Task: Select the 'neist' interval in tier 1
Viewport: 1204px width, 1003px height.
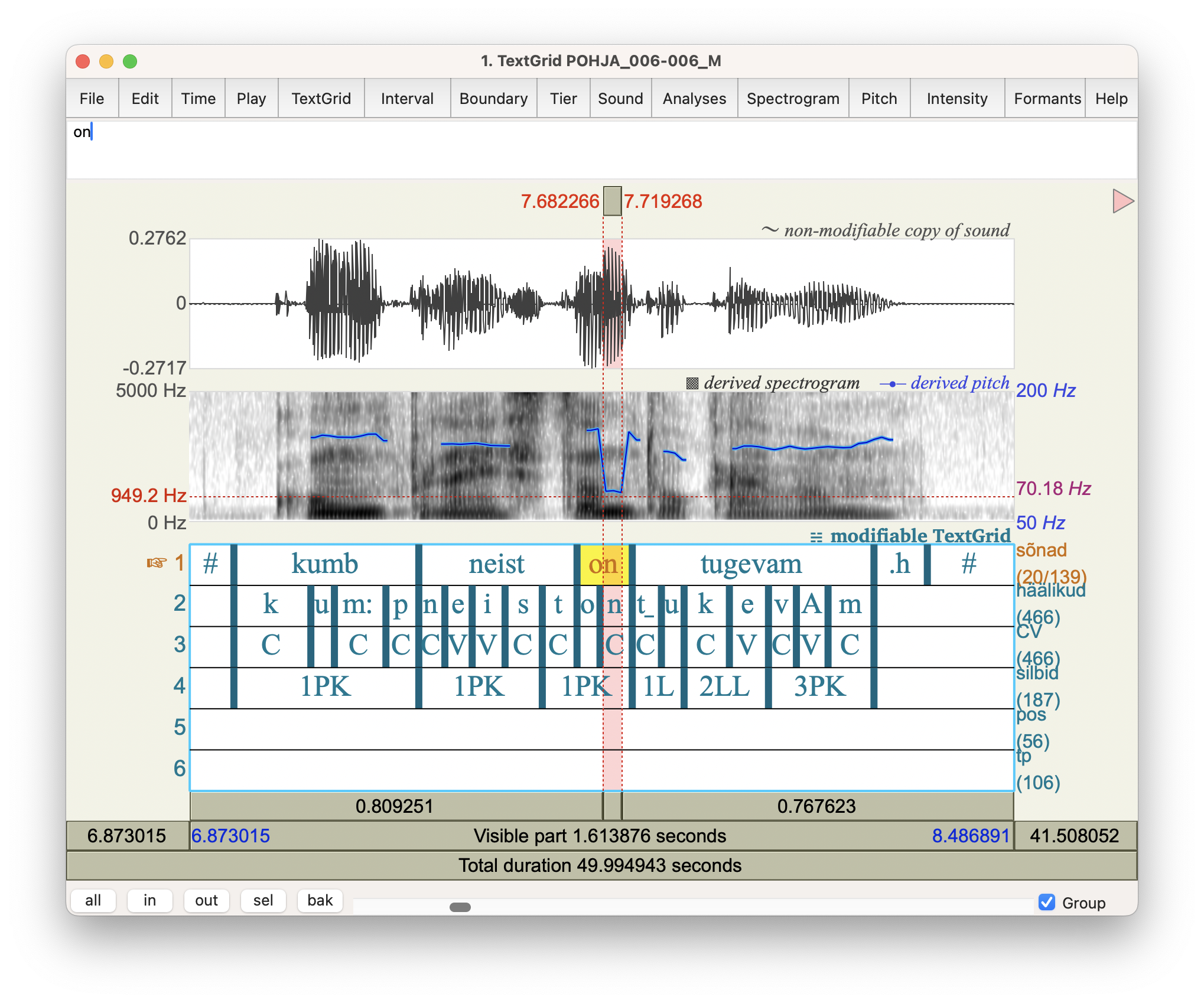Action: 497,564
